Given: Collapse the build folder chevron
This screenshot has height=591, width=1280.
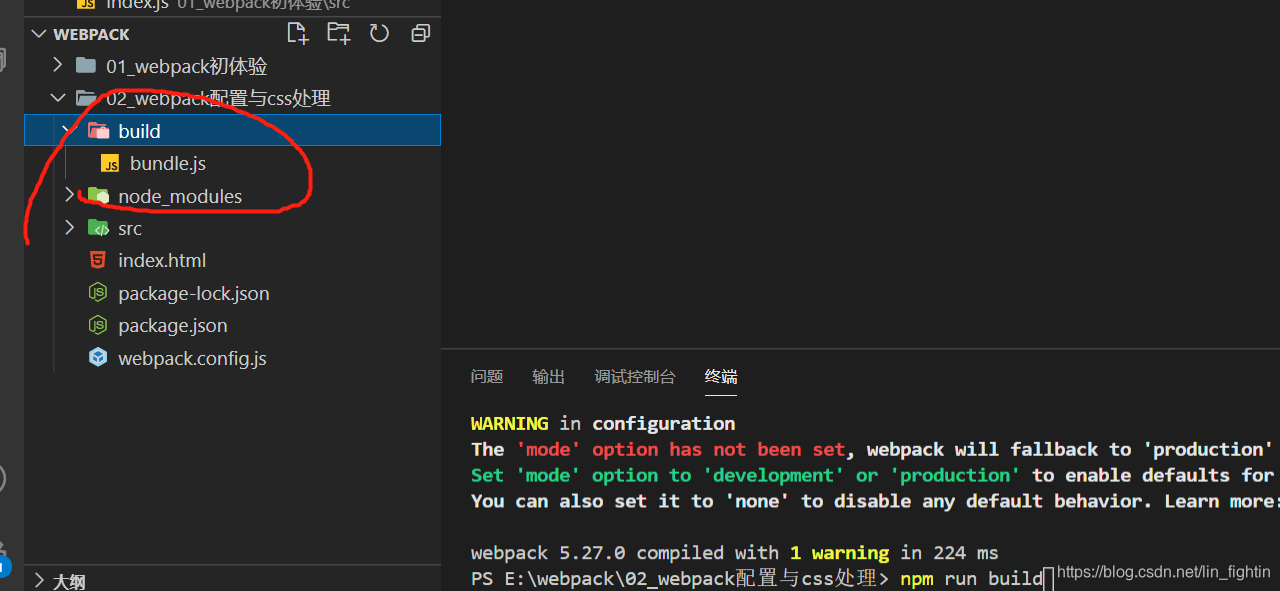Looking at the screenshot, I should click(x=69, y=131).
